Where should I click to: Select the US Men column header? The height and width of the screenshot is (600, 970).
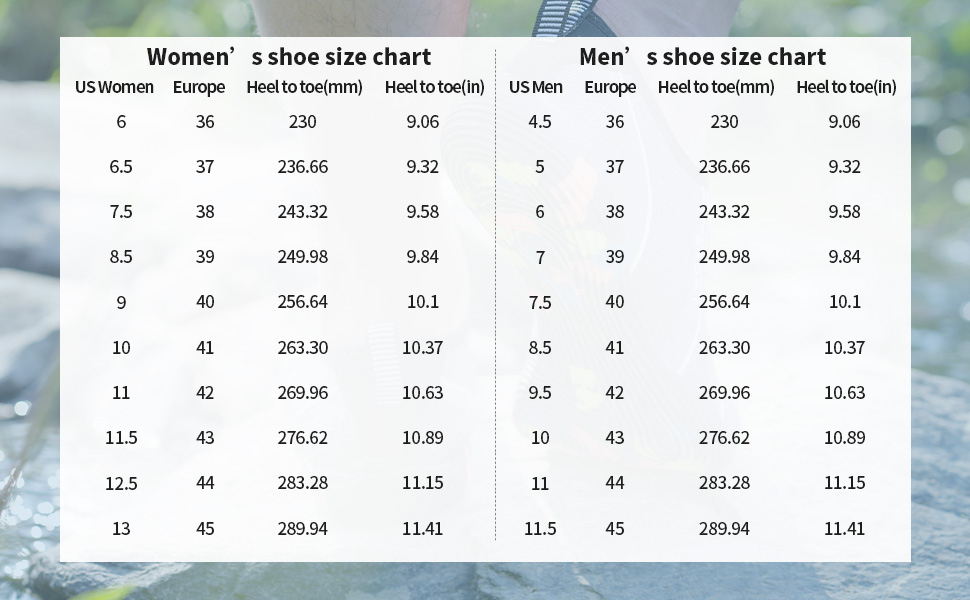pos(532,87)
